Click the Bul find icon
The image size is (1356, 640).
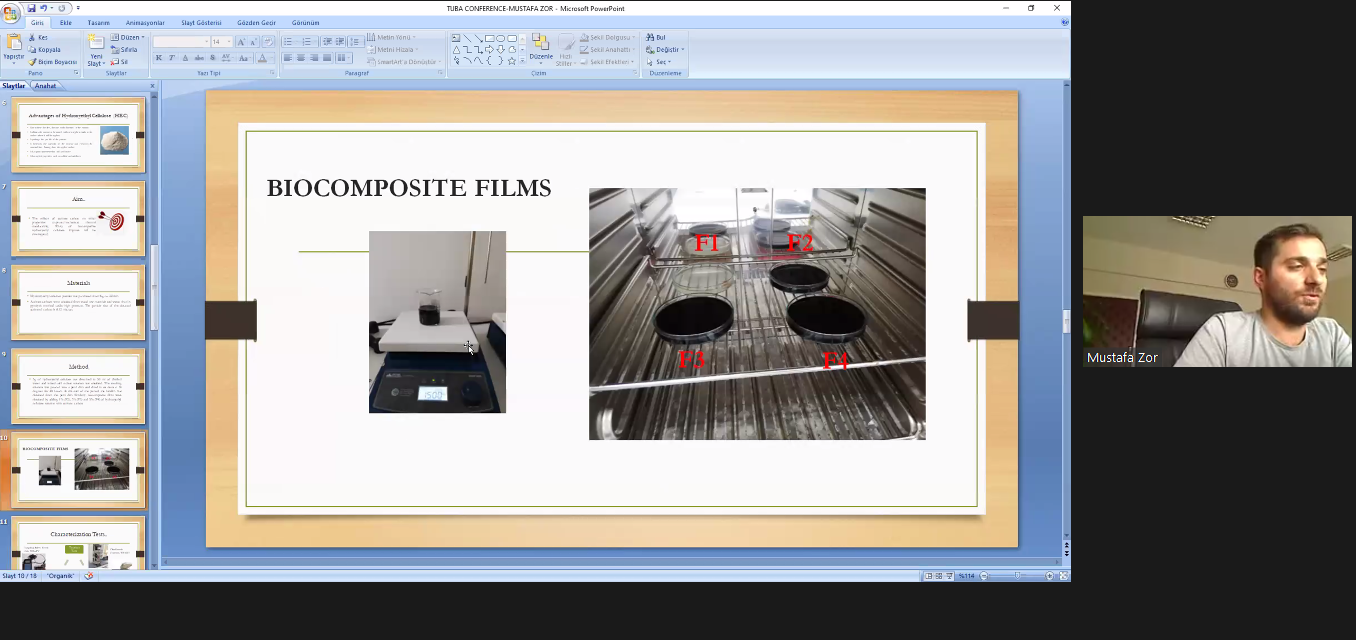click(656, 37)
